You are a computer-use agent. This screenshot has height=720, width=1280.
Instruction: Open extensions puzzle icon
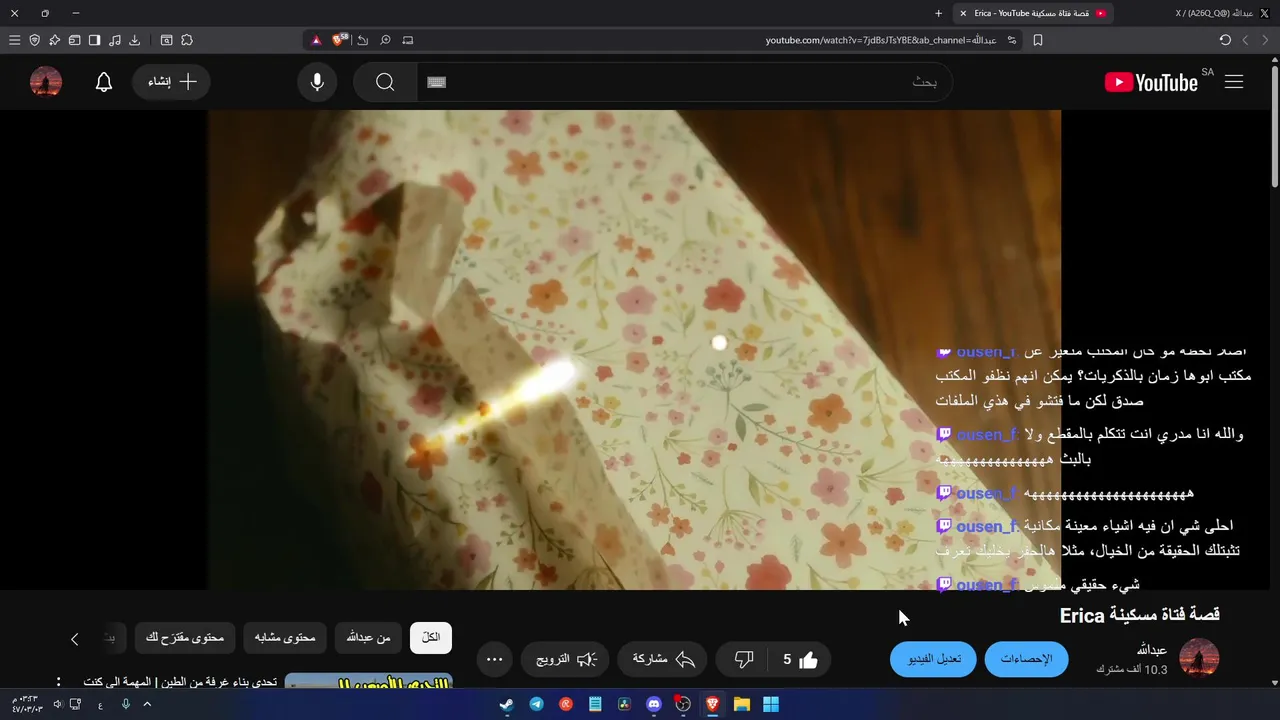187,40
